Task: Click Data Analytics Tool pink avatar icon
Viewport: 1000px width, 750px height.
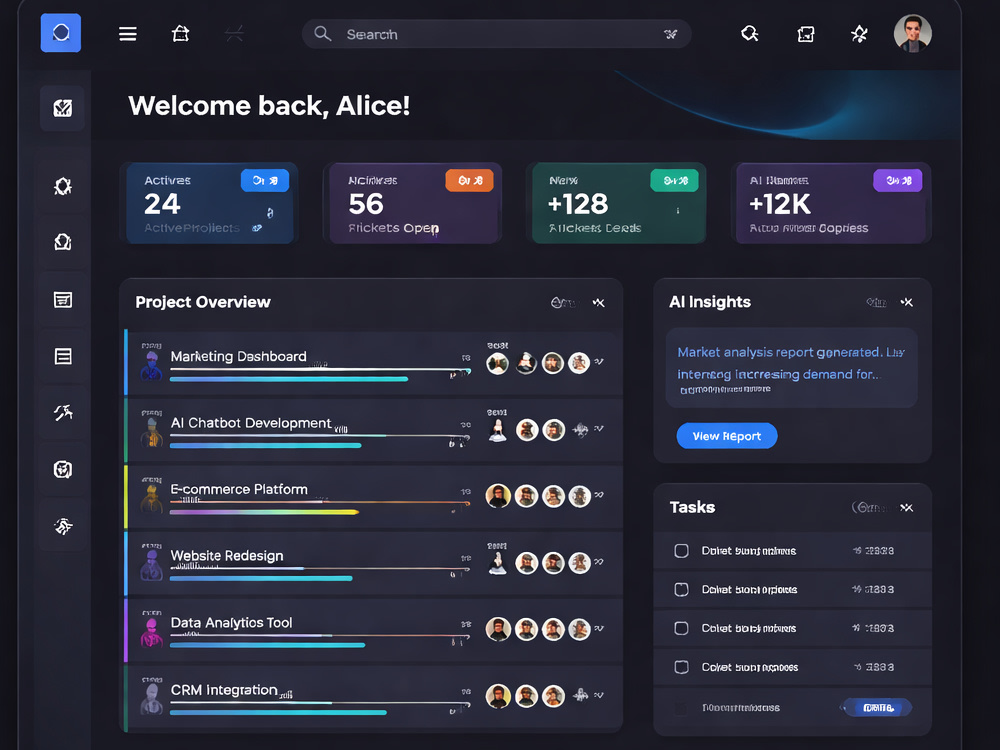Action: click(151, 632)
